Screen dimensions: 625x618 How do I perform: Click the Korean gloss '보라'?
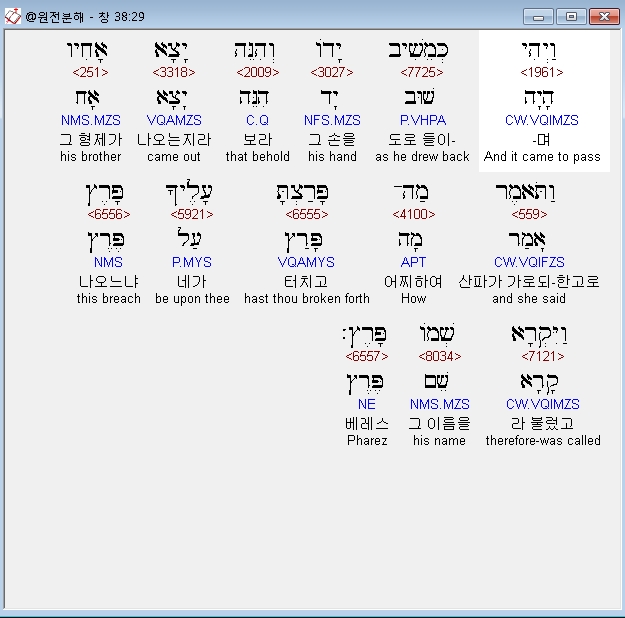coord(257,140)
